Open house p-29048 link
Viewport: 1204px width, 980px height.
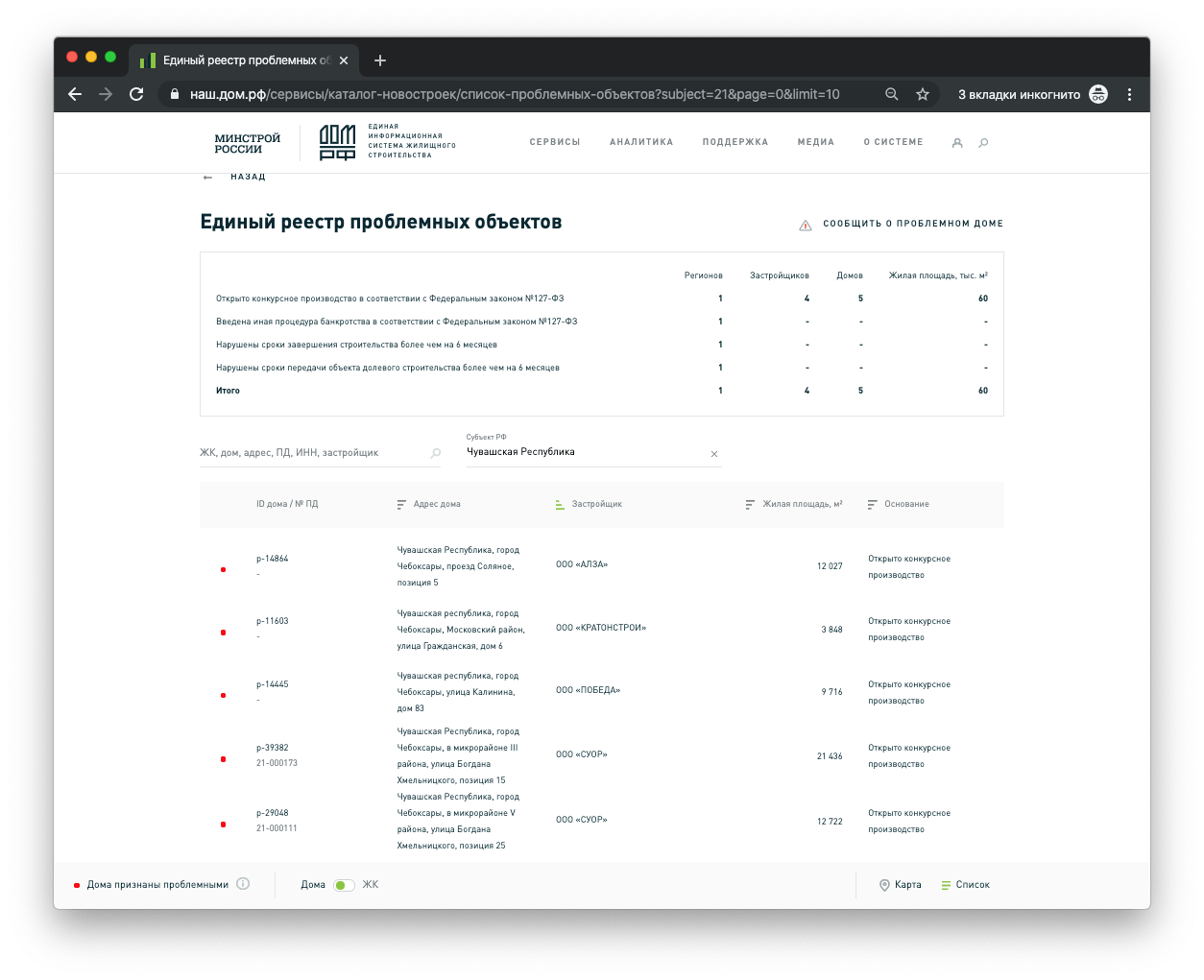(273, 813)
